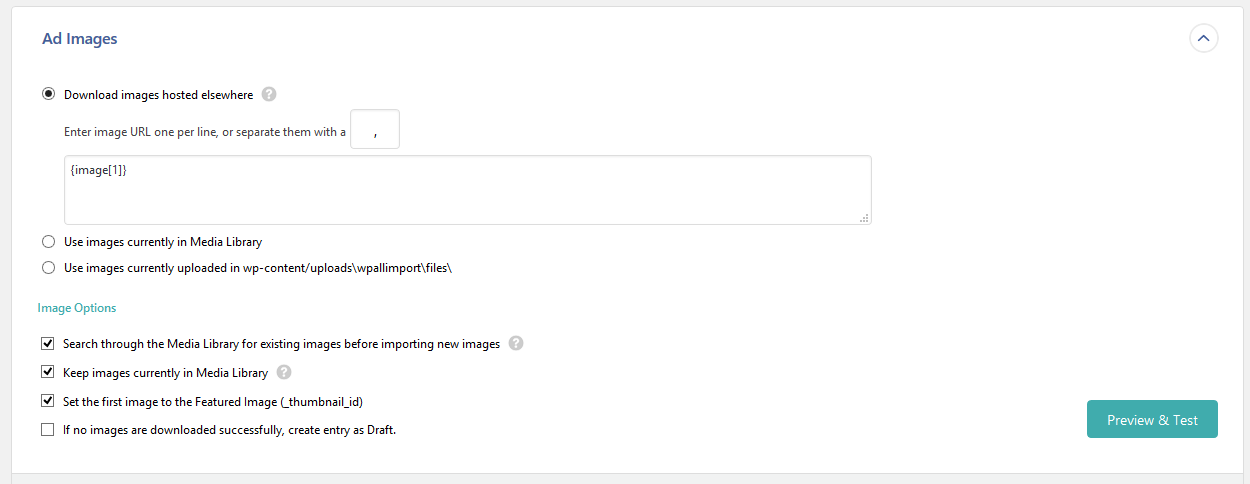1250x484 pixels.
Task: Uncheck Search through the Media Library checkbox
Action: [48, 344]
